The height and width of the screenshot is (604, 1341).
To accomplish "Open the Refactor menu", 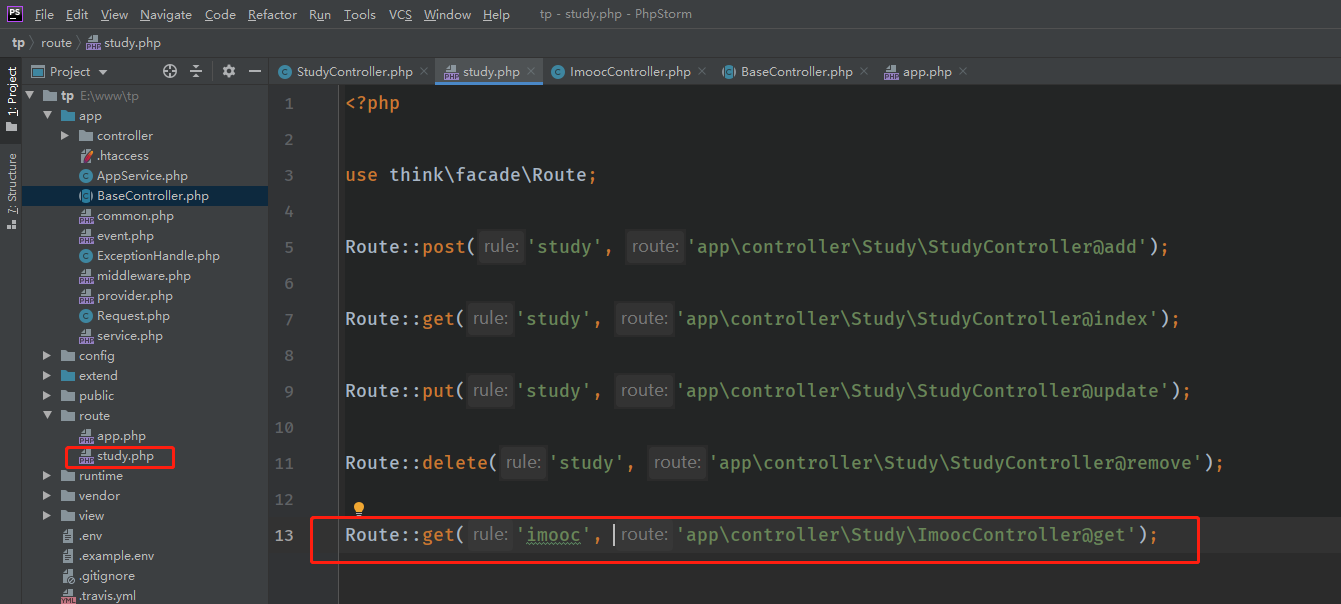I will tap(272, 14).
